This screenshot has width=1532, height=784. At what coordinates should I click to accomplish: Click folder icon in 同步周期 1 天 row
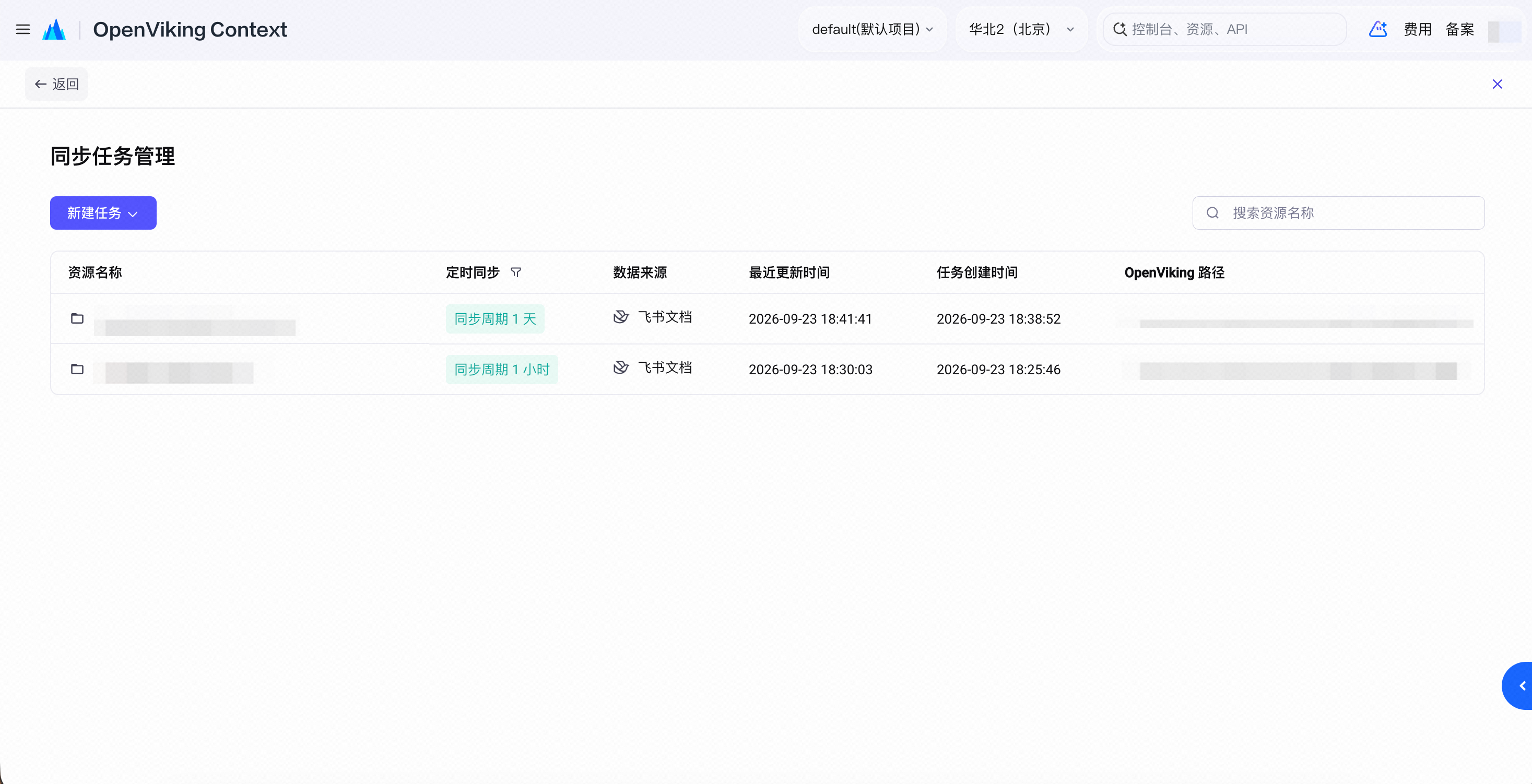(x=77, y=318)
